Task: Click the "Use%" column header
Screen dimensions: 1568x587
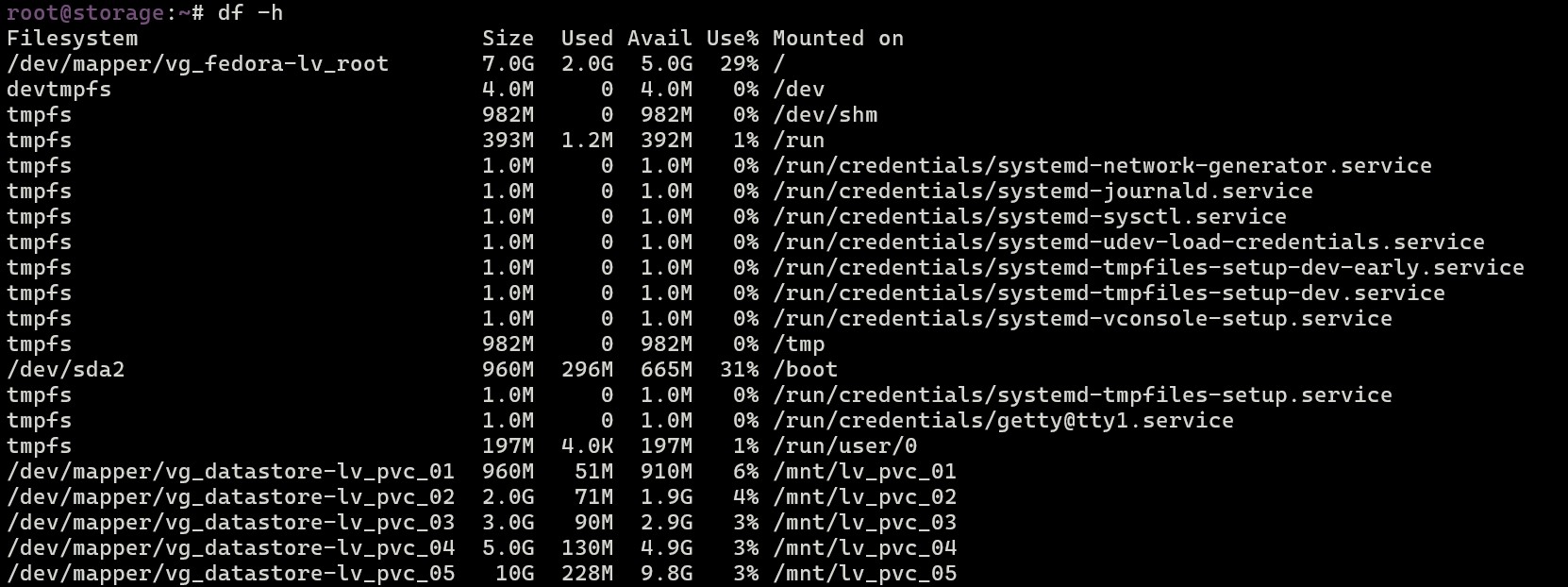Action: (x=732, y=39)
